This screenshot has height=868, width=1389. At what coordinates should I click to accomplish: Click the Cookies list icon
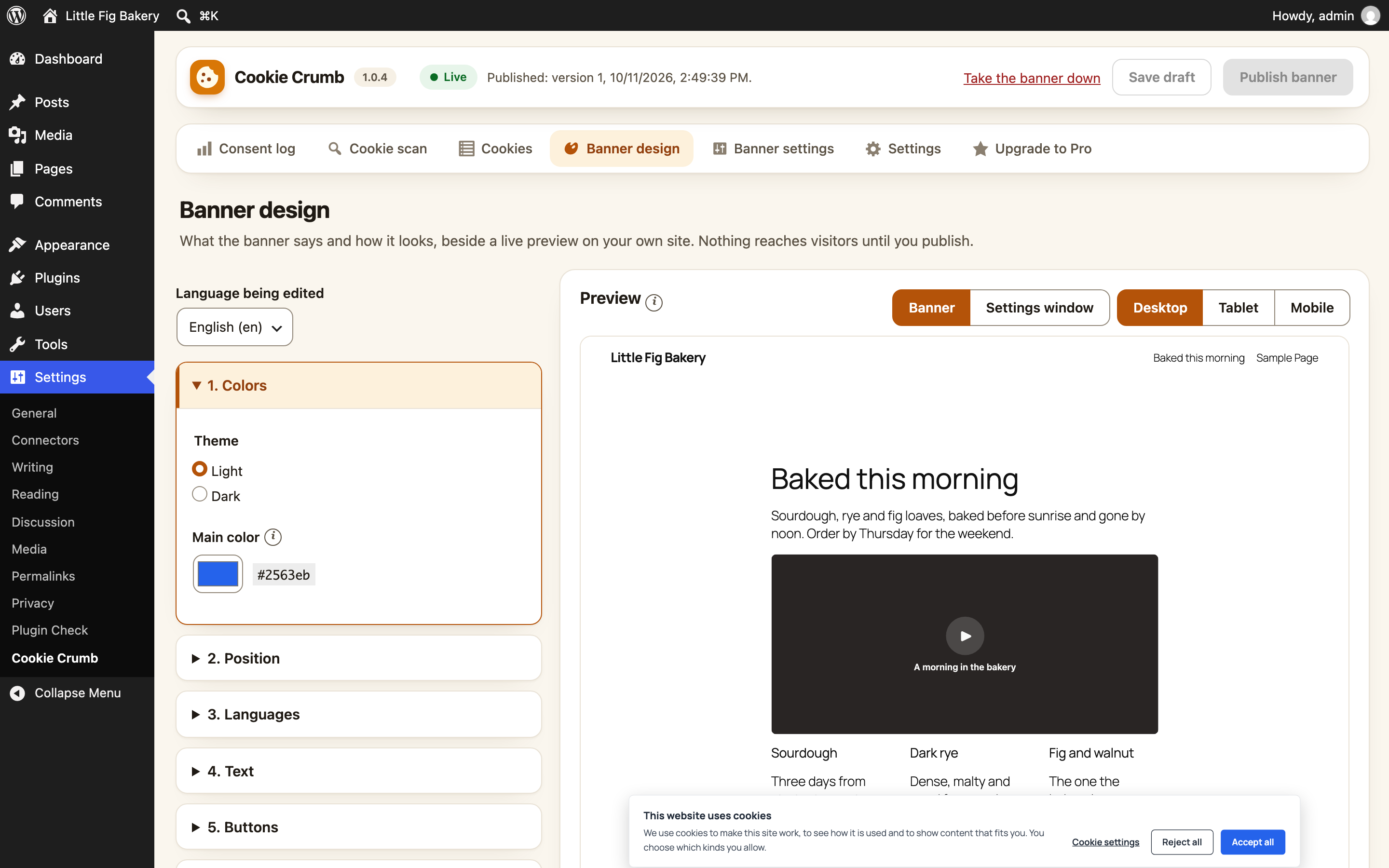click(x=466, y=149)
